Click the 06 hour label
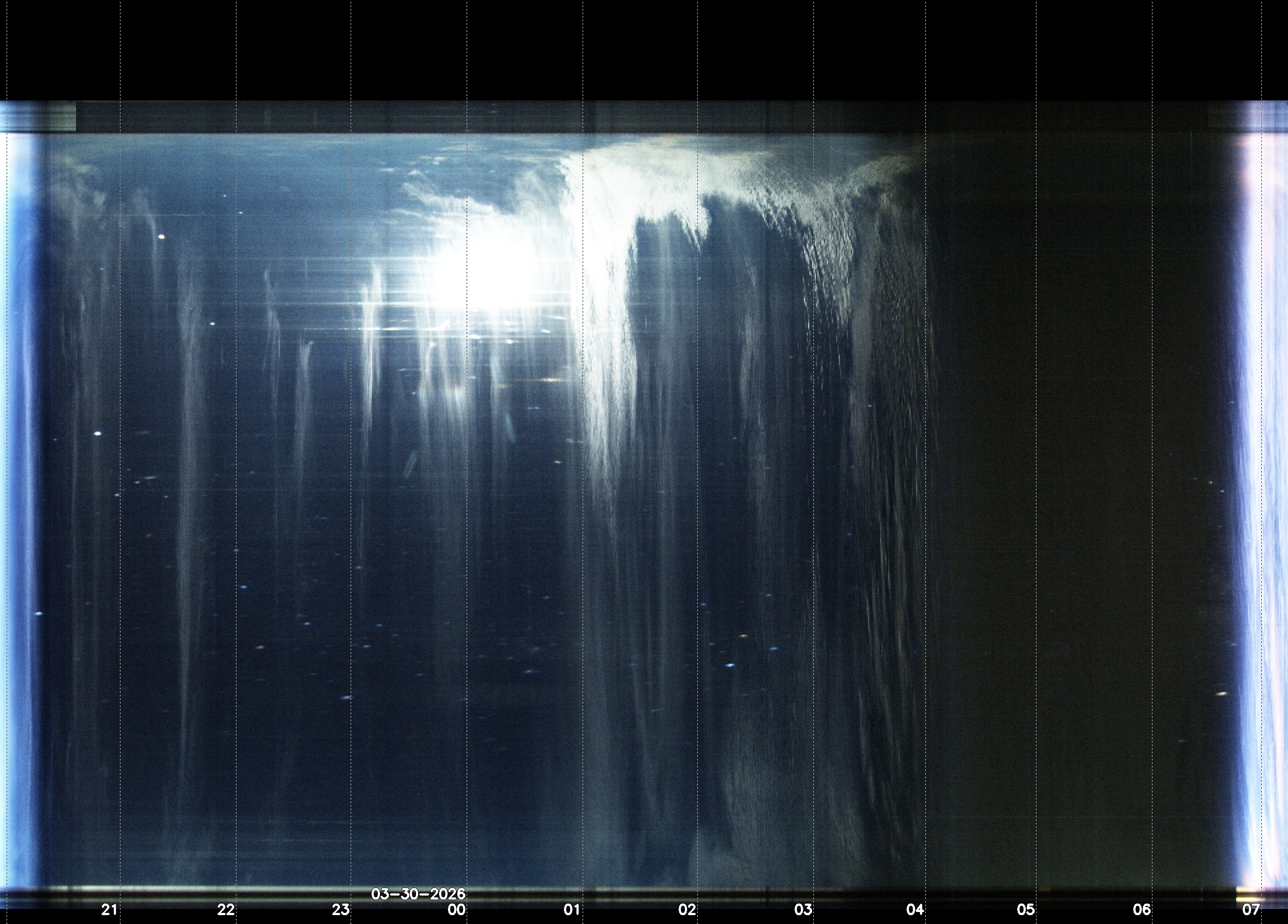Screen dimensions: 1288x924 (1142, 910)
